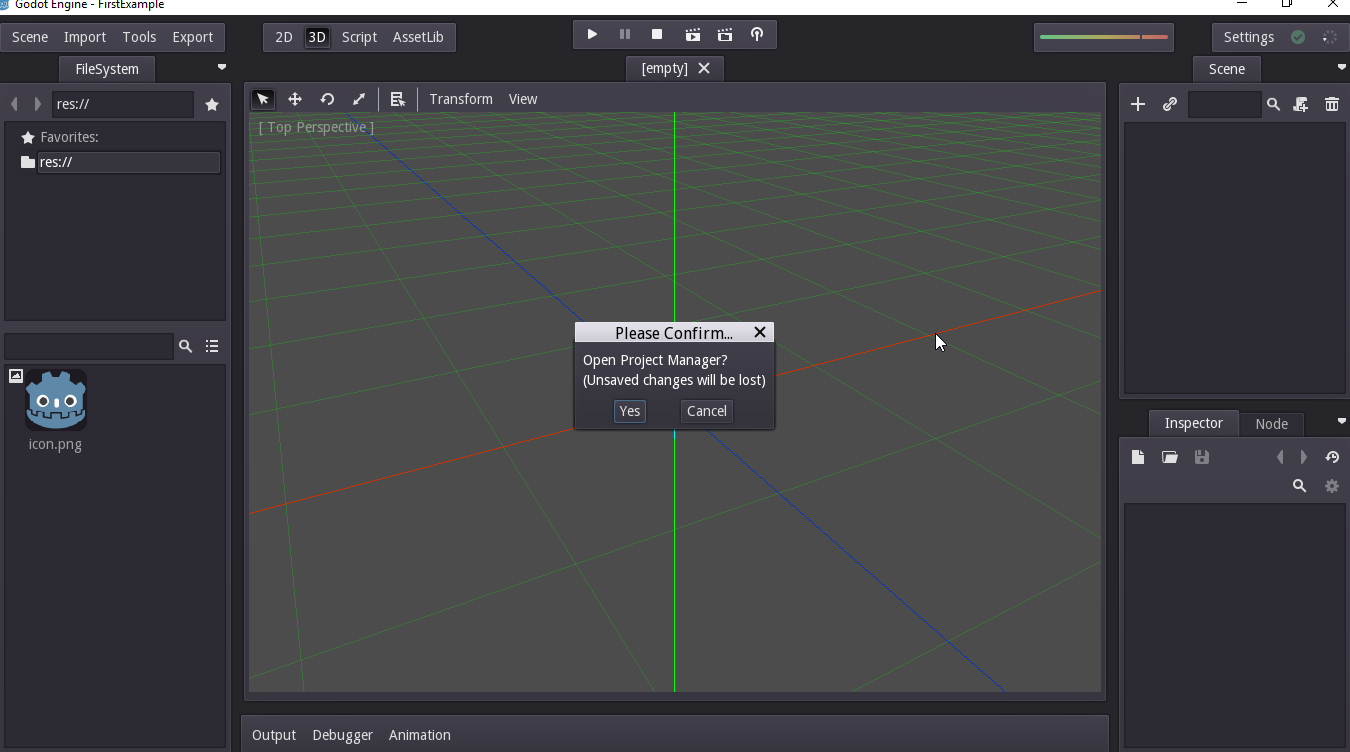Open the debug options icon
Screen dimensions: 1350x752
pos(757,35)
